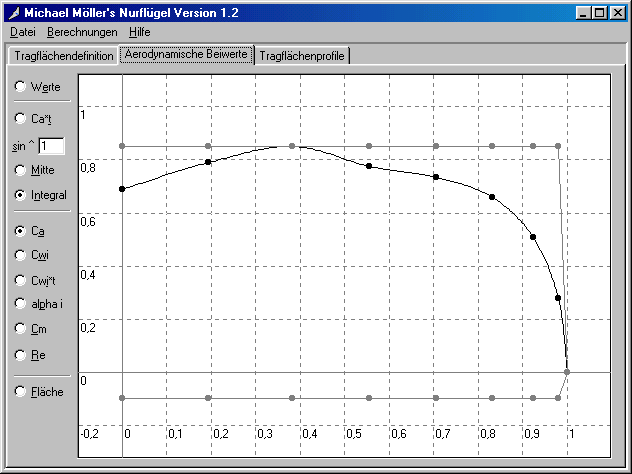Viewport: 632px width, 474px height.
Task: Minimize the Nurflügel window
Action: click(583, 13)
